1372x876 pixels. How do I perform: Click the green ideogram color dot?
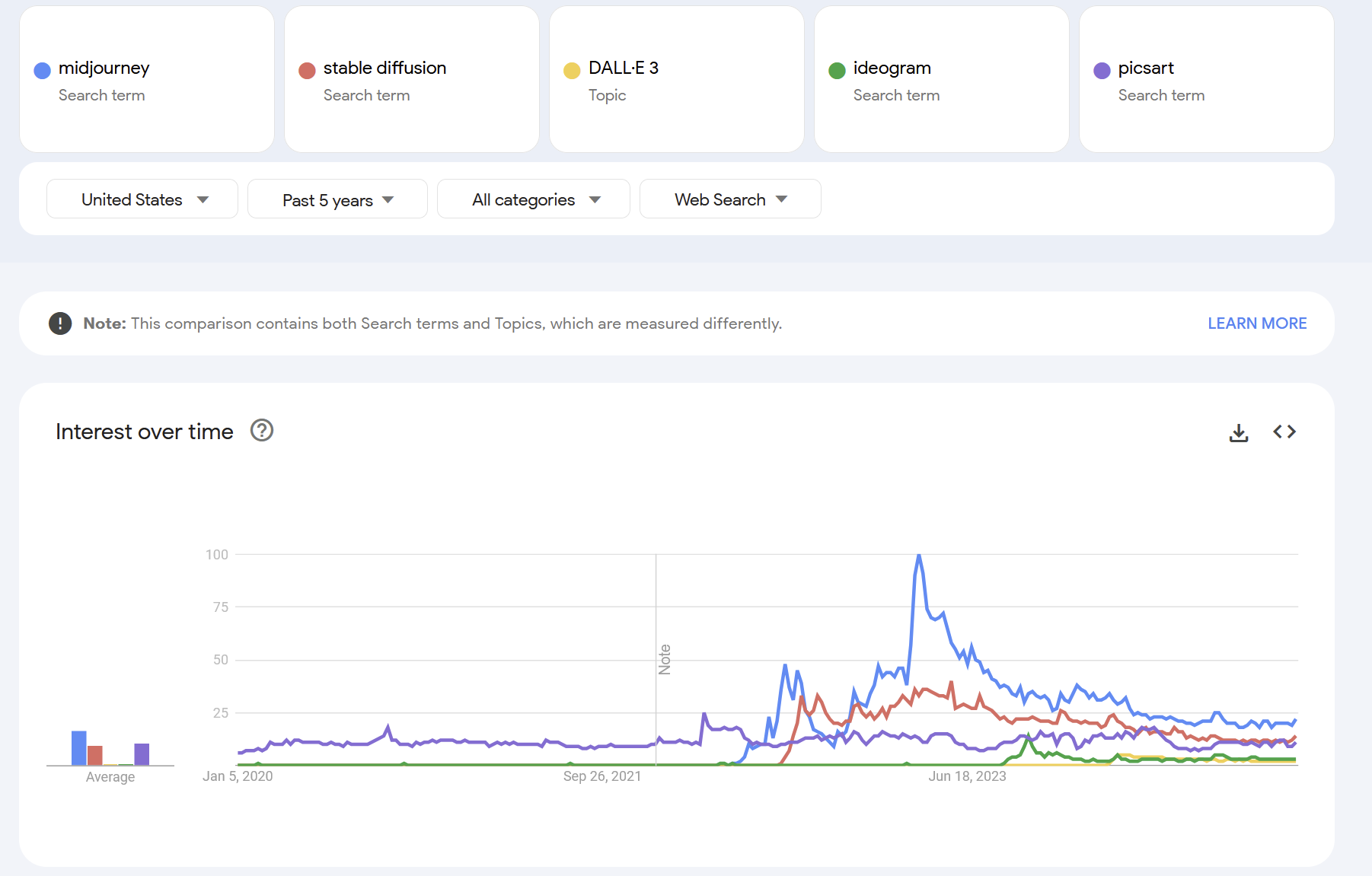837,71
